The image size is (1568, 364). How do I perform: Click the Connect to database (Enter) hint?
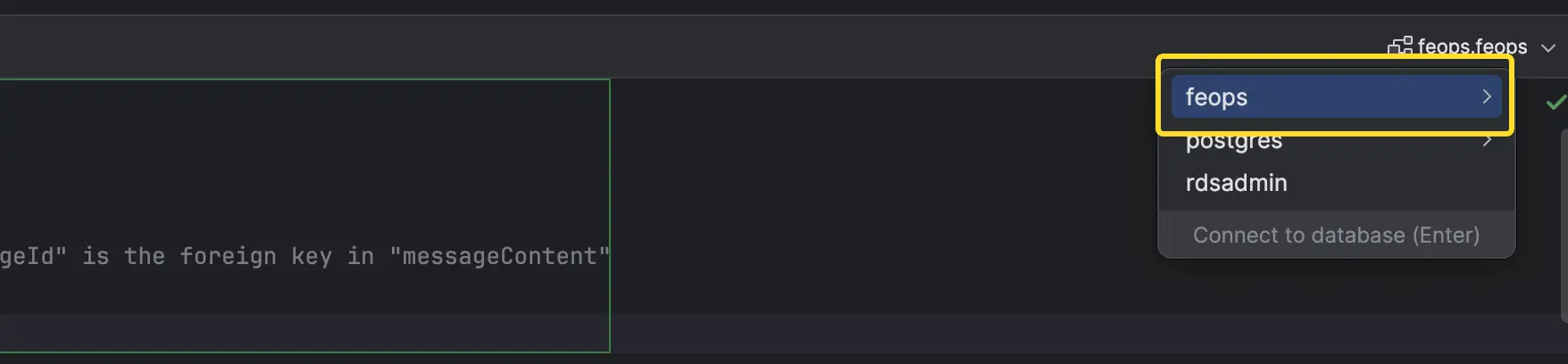[x=1336, y=235]
